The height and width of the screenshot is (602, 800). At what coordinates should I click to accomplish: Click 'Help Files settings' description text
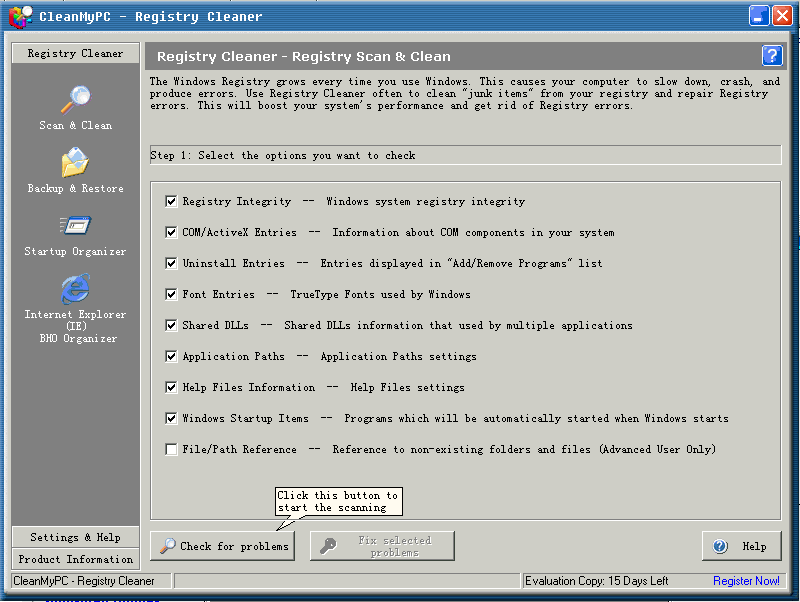coord(407,387)
